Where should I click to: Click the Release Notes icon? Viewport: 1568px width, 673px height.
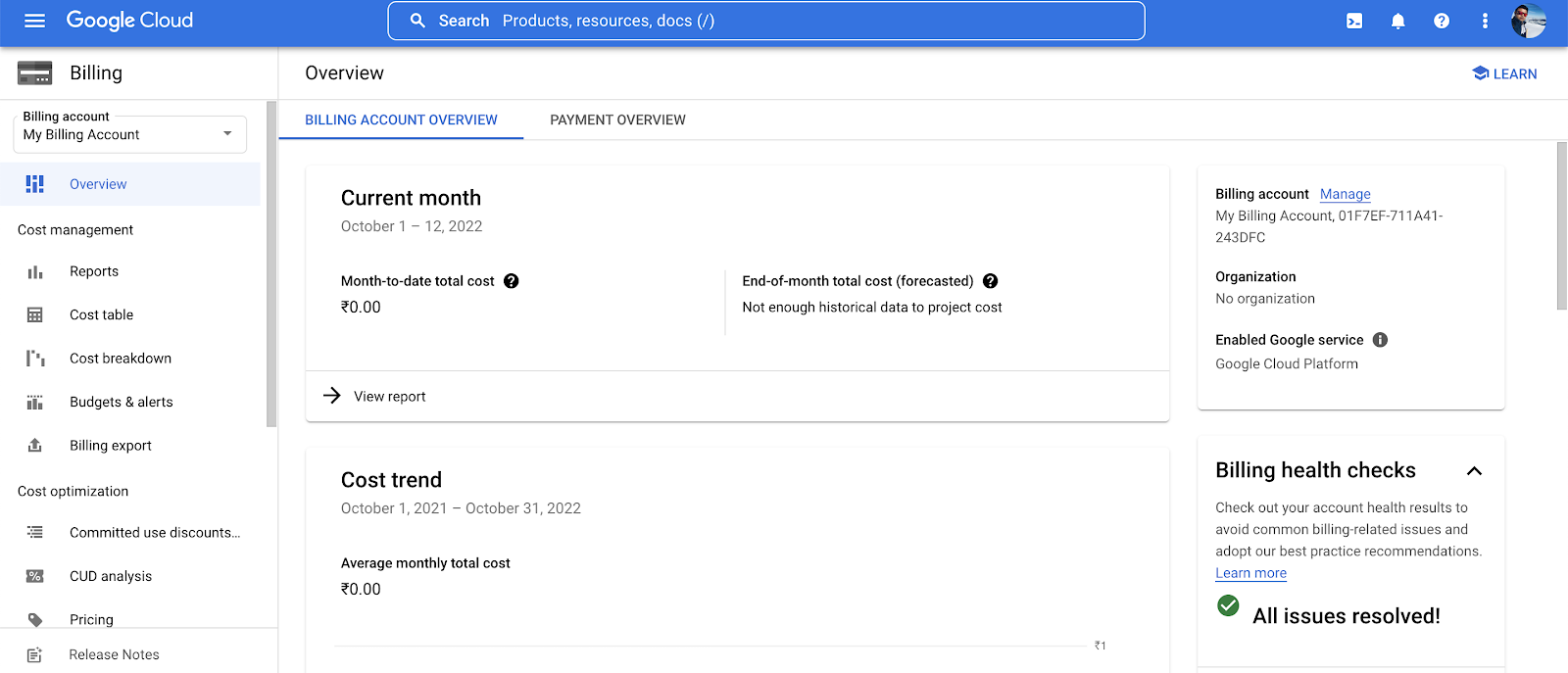pos(35,655)
